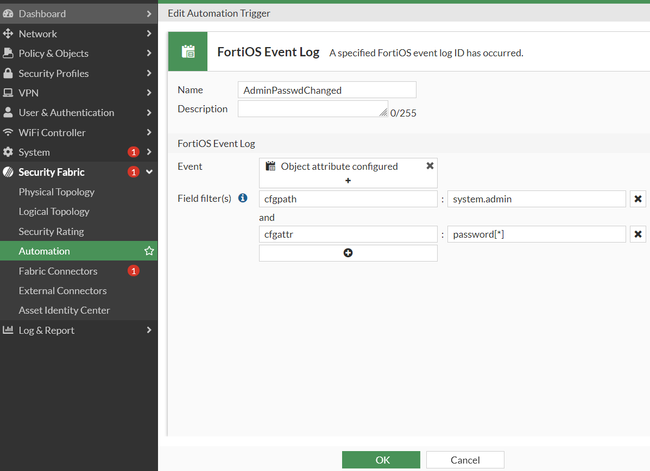Click the cfgattr filter field

[x=348, y=234]
